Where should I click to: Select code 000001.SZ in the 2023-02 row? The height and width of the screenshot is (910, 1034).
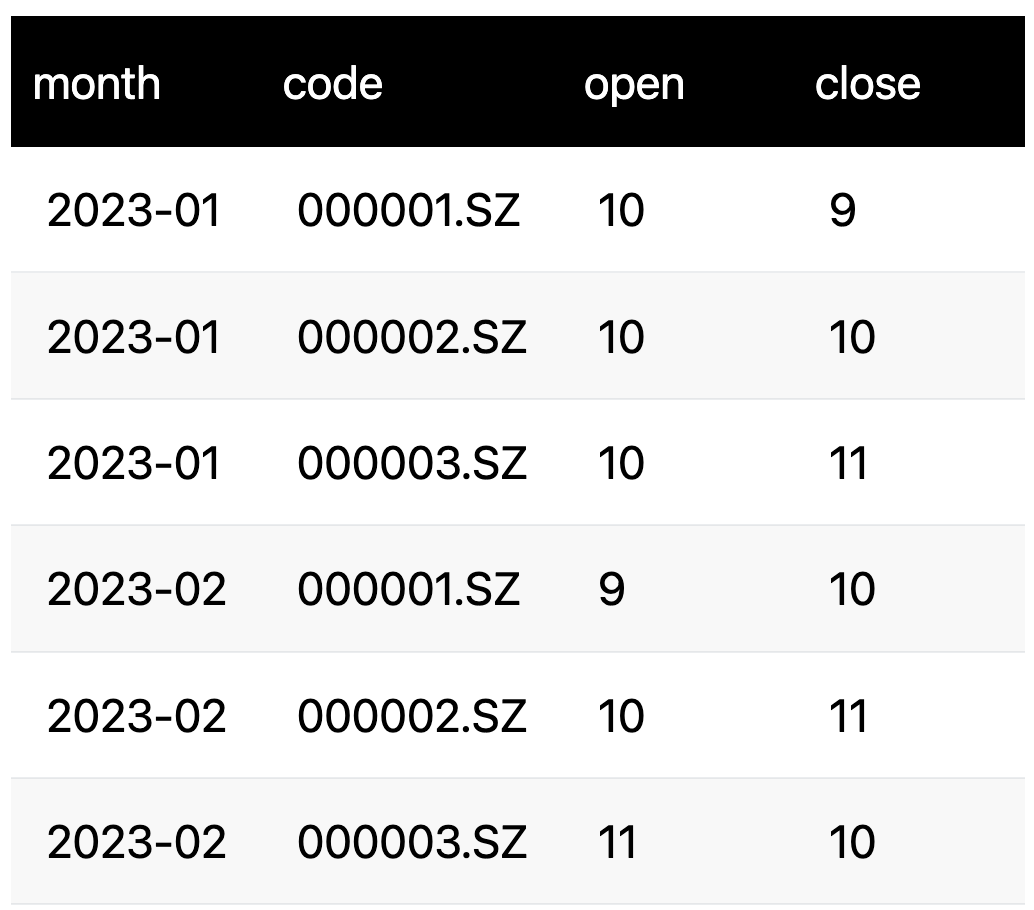click(409, 590)
